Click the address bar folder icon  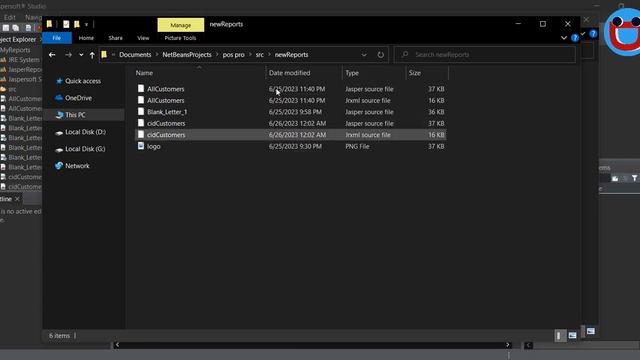[104, 55]
